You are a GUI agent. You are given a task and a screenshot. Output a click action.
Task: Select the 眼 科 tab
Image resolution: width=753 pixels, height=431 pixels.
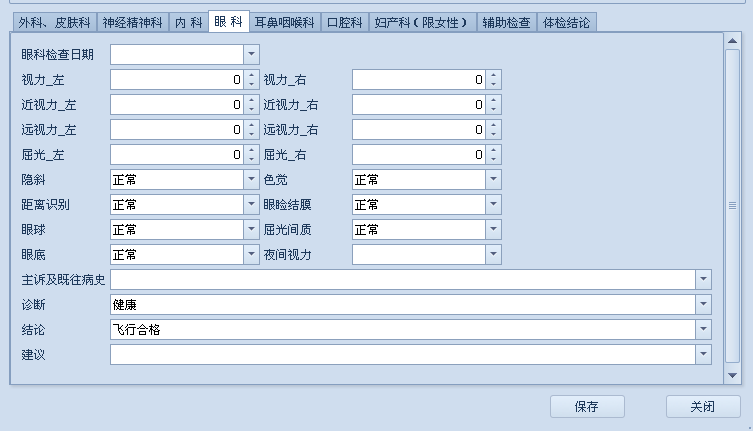coord(229,22)
